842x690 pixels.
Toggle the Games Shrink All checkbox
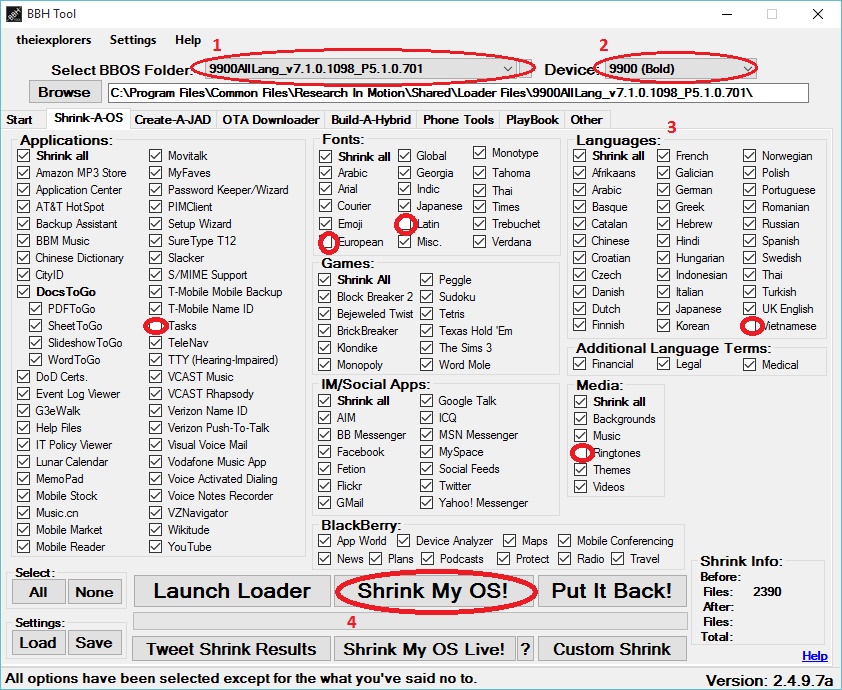tap(325, 280)
